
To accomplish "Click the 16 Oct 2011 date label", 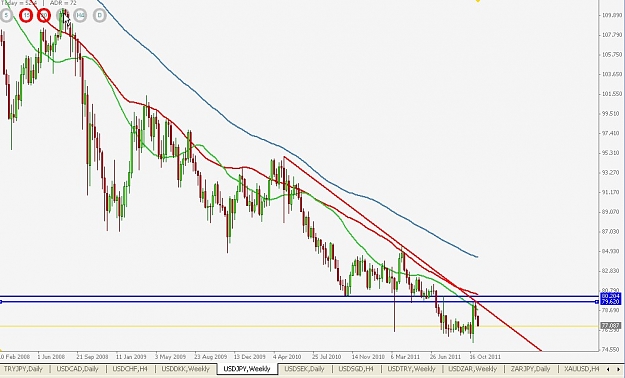I will (485, 356).
